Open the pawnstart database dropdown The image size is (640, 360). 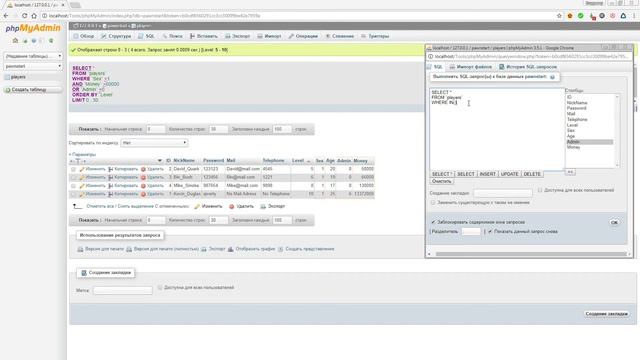[x=33, y=66]
